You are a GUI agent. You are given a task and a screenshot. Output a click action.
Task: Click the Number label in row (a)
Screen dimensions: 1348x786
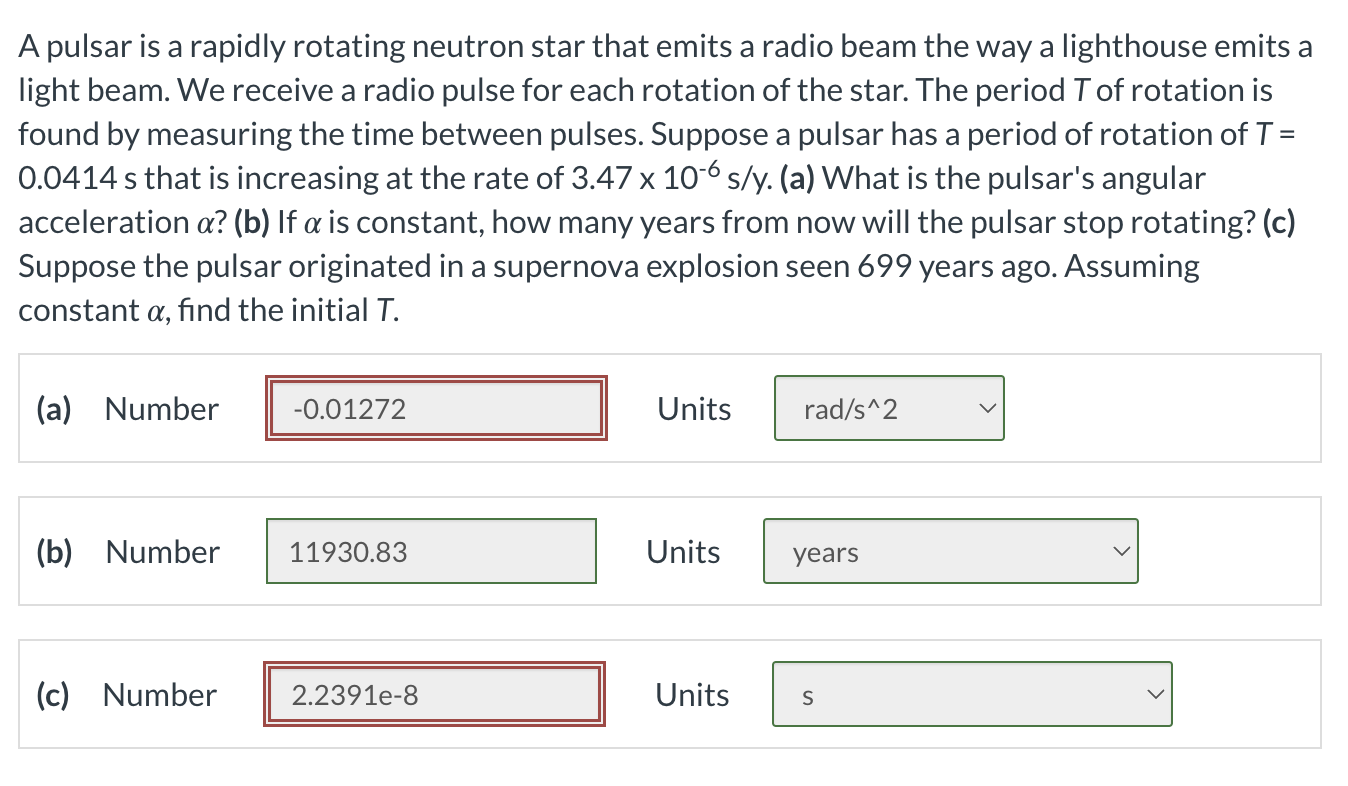click(x=161, y=408)
